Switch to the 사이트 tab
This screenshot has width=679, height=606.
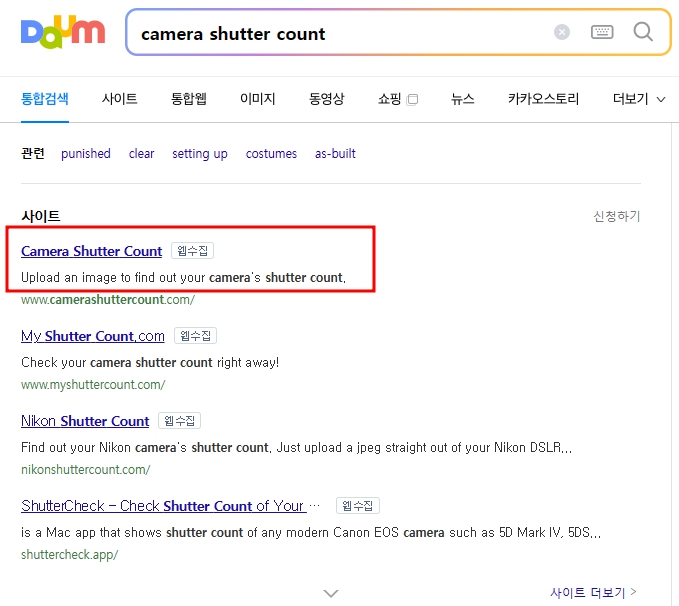(x=120, y=99)
